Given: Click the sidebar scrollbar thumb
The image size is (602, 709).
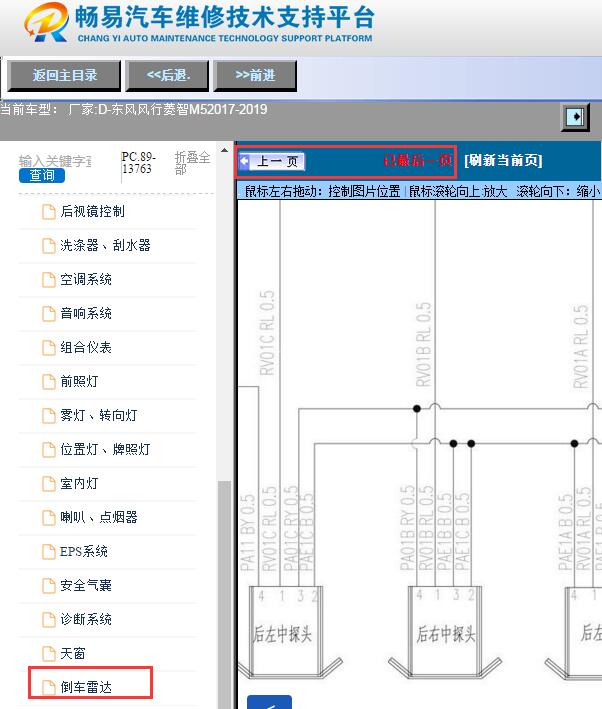Looking at the screenshot, I should coord(224,595).
